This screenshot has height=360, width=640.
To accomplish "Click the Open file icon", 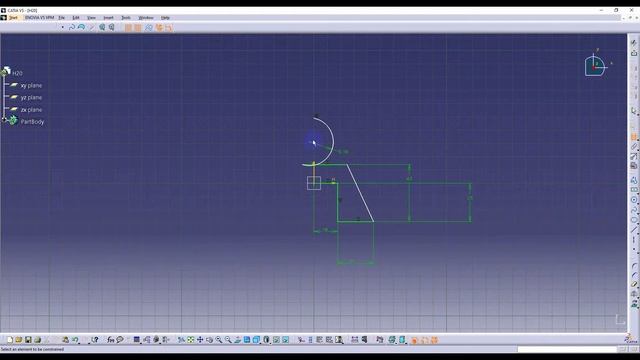I will [x=19, y=340].
